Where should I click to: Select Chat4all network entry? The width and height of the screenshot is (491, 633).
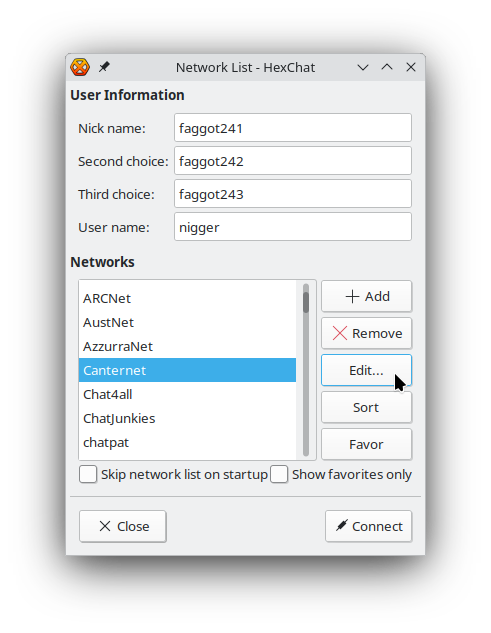[x=187, y=394]
